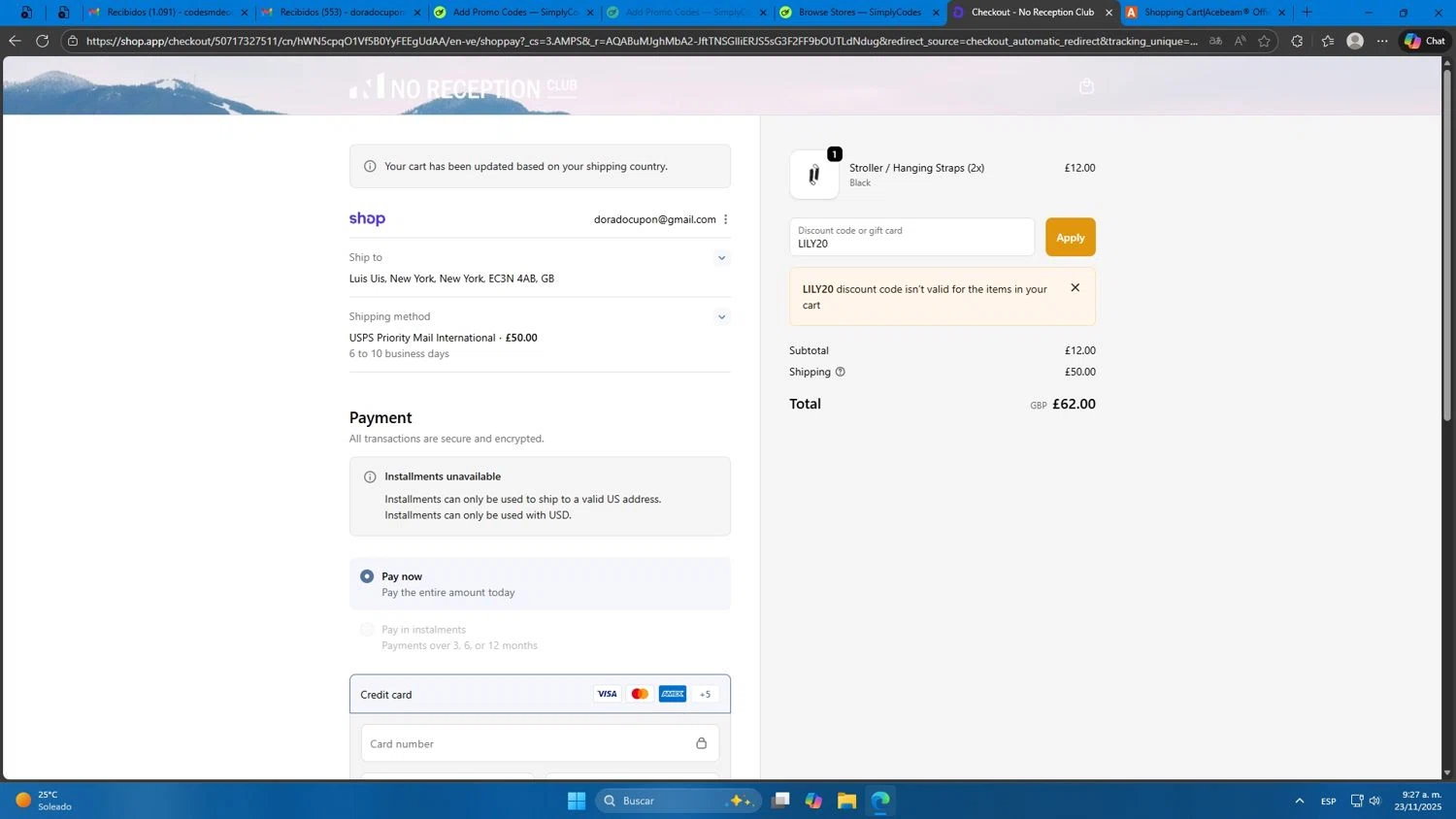Click the Stroller Hanging Straps thumbnail
Screen dimensions: 1456x819
coord(814,175)
